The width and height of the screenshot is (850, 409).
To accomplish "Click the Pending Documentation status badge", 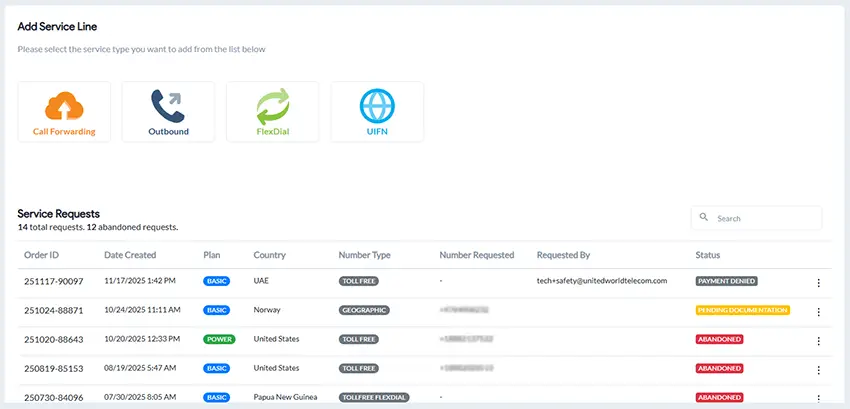I will [x=742, y=311].
